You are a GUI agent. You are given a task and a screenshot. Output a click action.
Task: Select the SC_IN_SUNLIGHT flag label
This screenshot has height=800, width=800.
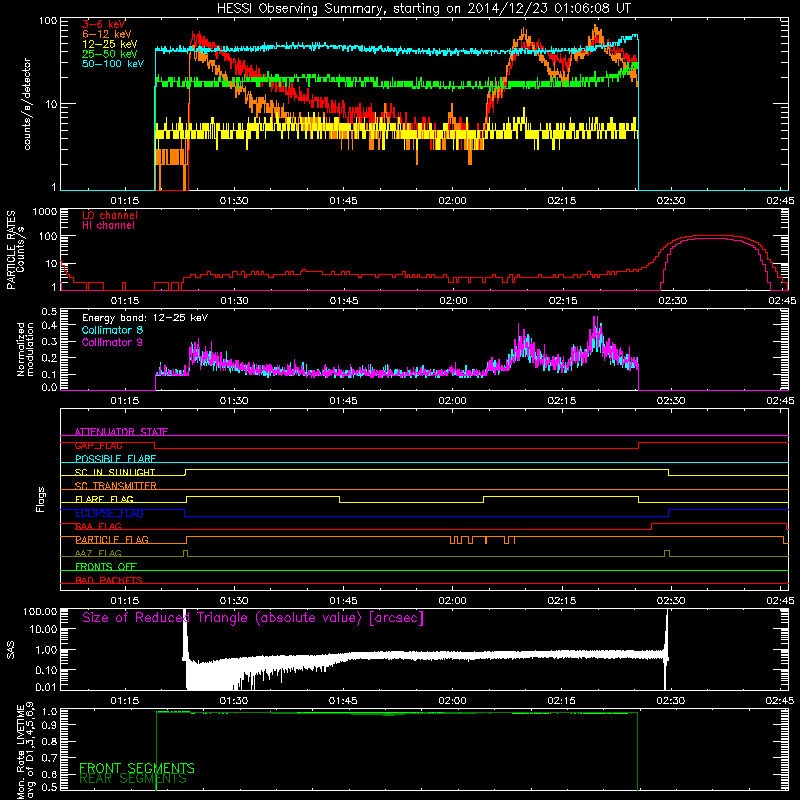tap(115, 472)
